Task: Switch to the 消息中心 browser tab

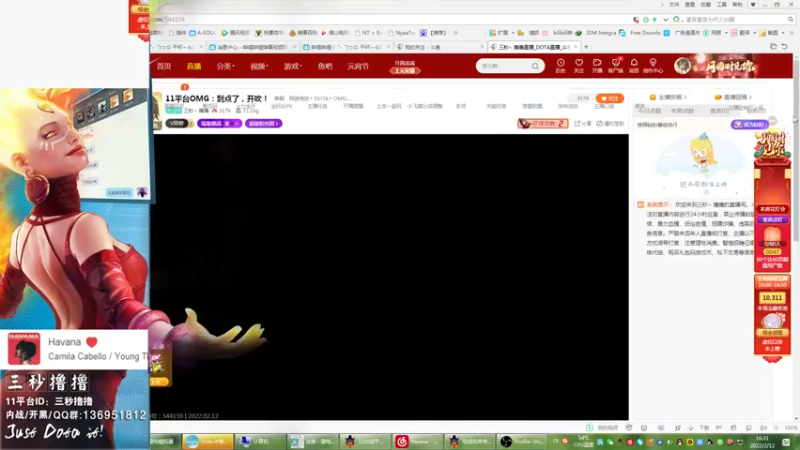Action: click(x=252, y=47)
